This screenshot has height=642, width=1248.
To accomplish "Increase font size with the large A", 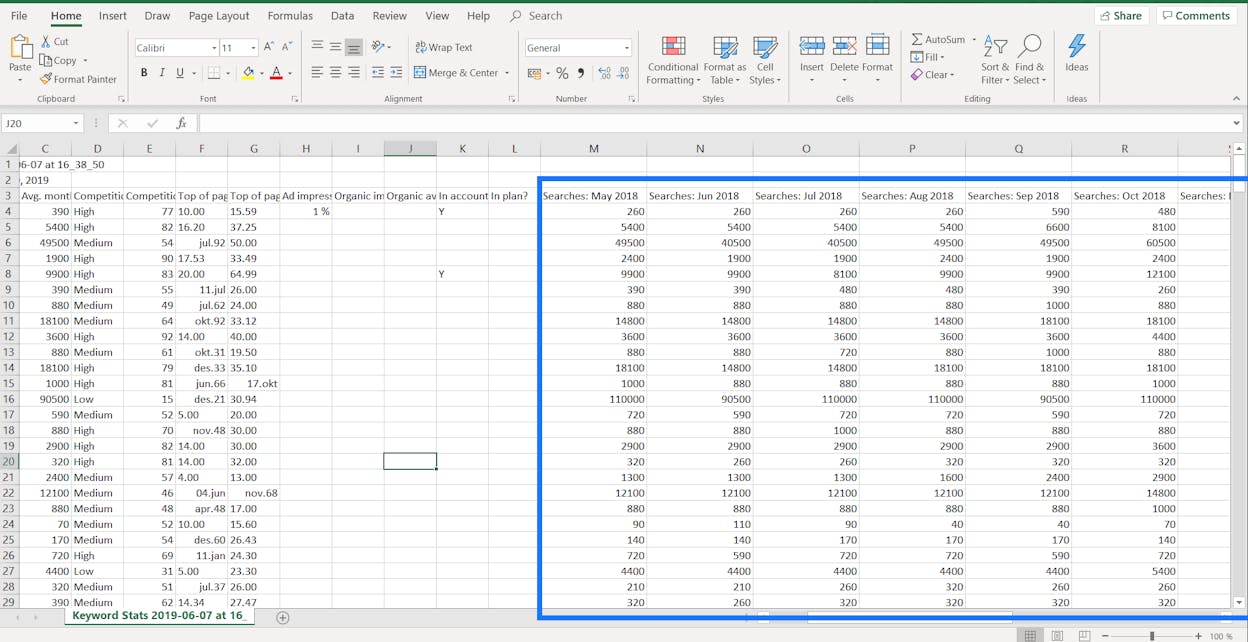I will (269, 47).
